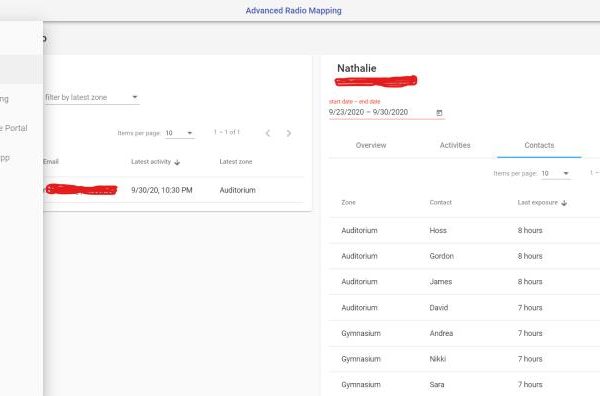Viewport: 600px width, 396px height.
Task: Click the Zone column header in contacts
Action: 348,202
